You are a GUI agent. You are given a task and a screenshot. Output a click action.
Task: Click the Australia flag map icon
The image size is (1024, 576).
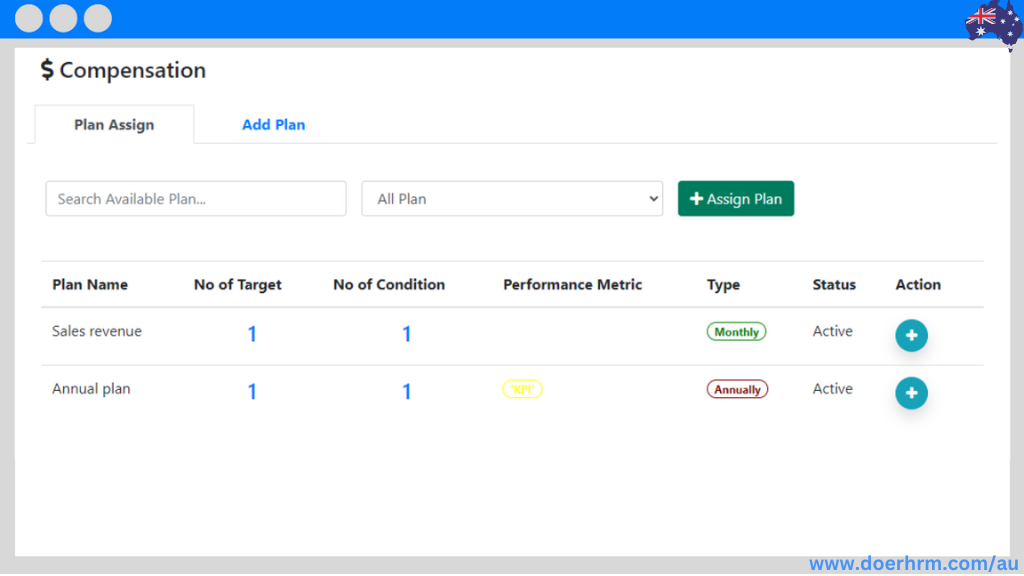993,24
